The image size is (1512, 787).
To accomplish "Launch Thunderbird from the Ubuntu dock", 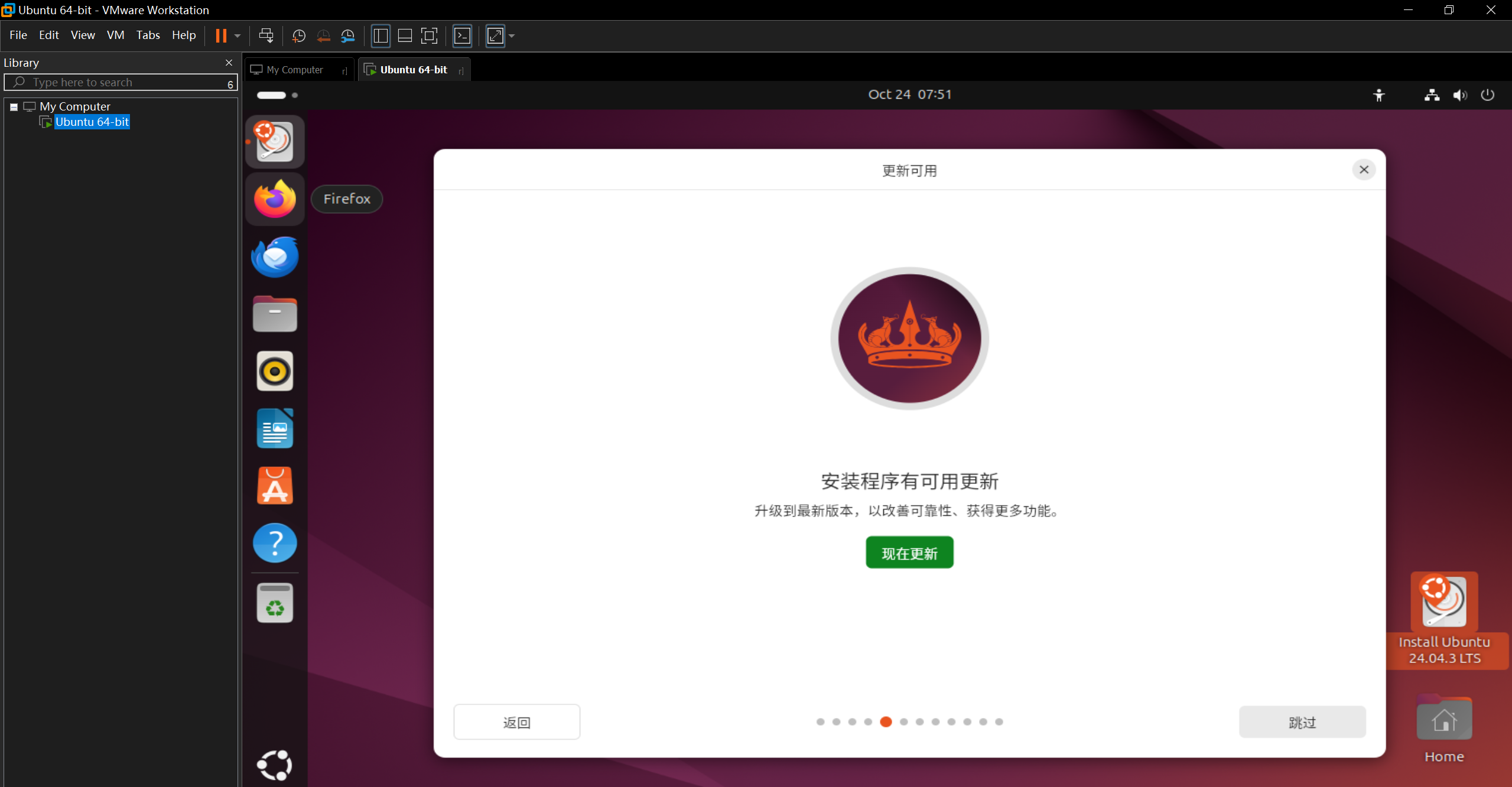I will pyautogui.click(x=275, y=257).
